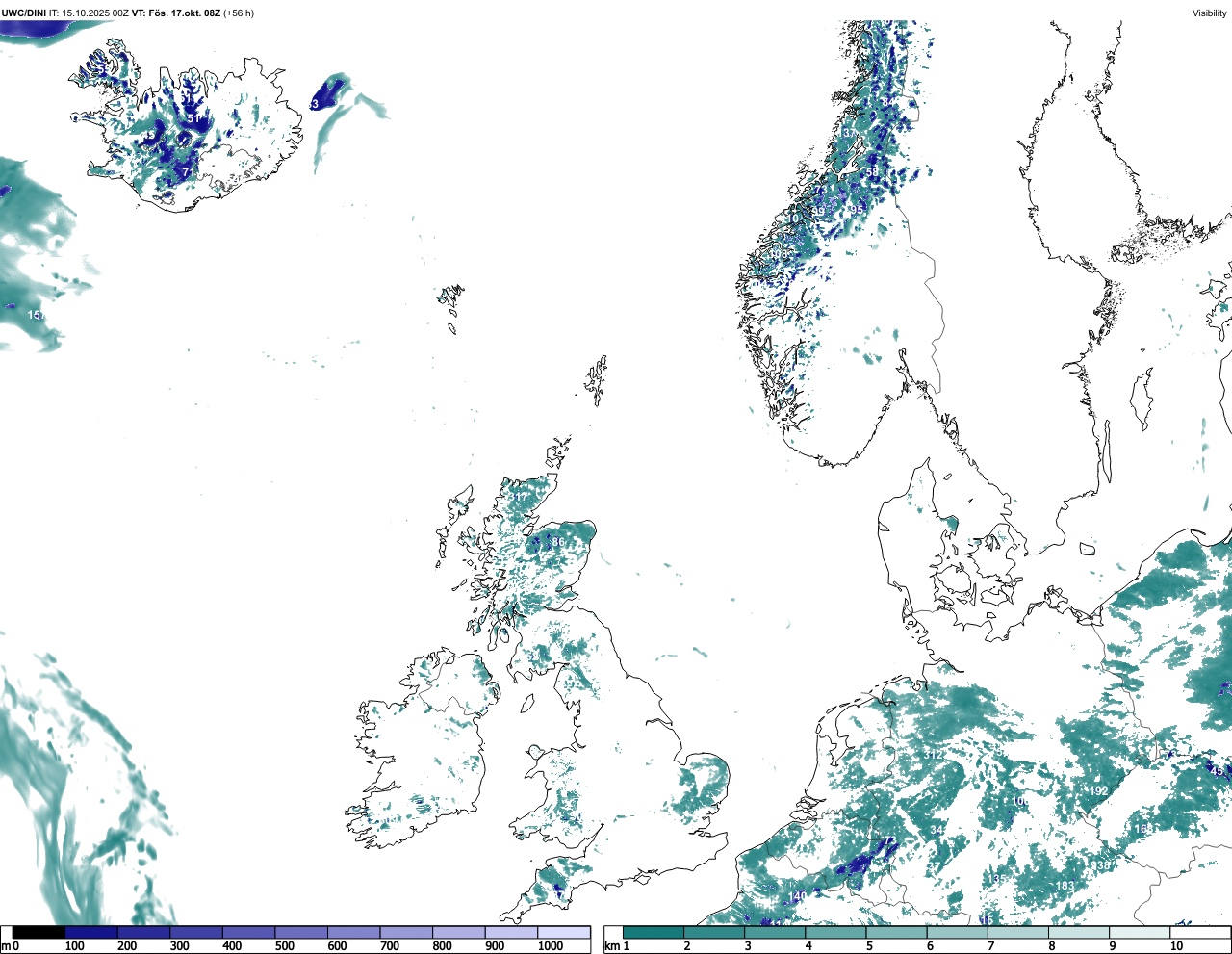Viewport: 1232px width, 954px height.
Task: Click the '500' tick label in metre legend
Action: pos(284,946)
